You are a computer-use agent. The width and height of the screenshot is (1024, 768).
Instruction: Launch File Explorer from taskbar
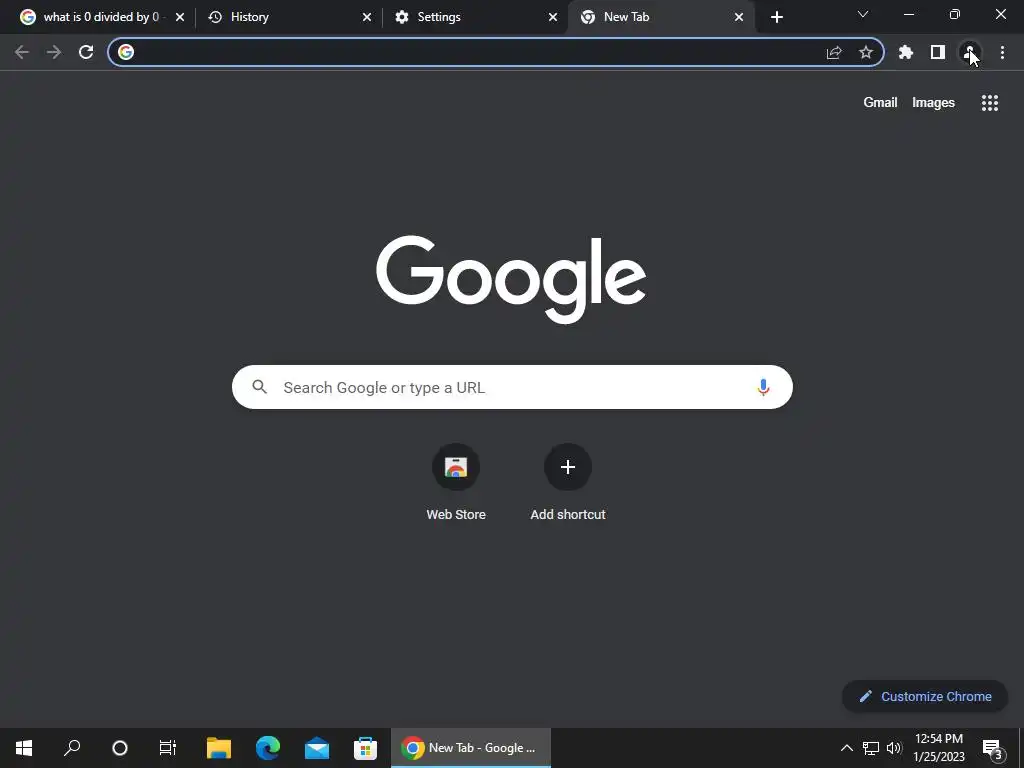[219, 748]
